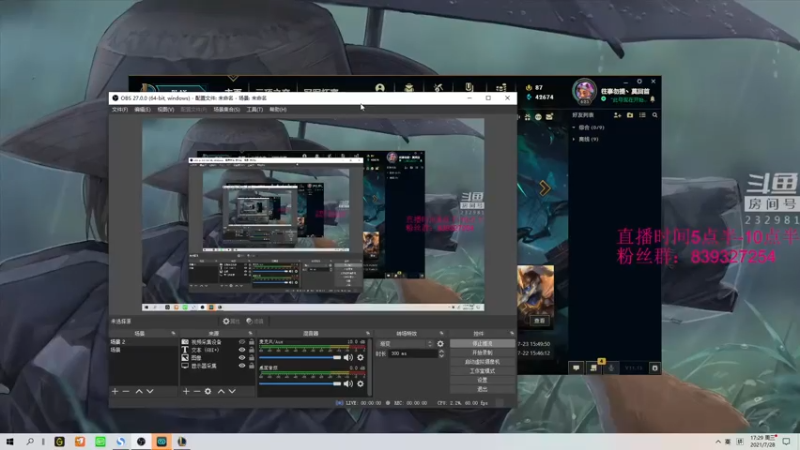
Task: Remove the selected scene with the minus icon
Action: [126, 391]
